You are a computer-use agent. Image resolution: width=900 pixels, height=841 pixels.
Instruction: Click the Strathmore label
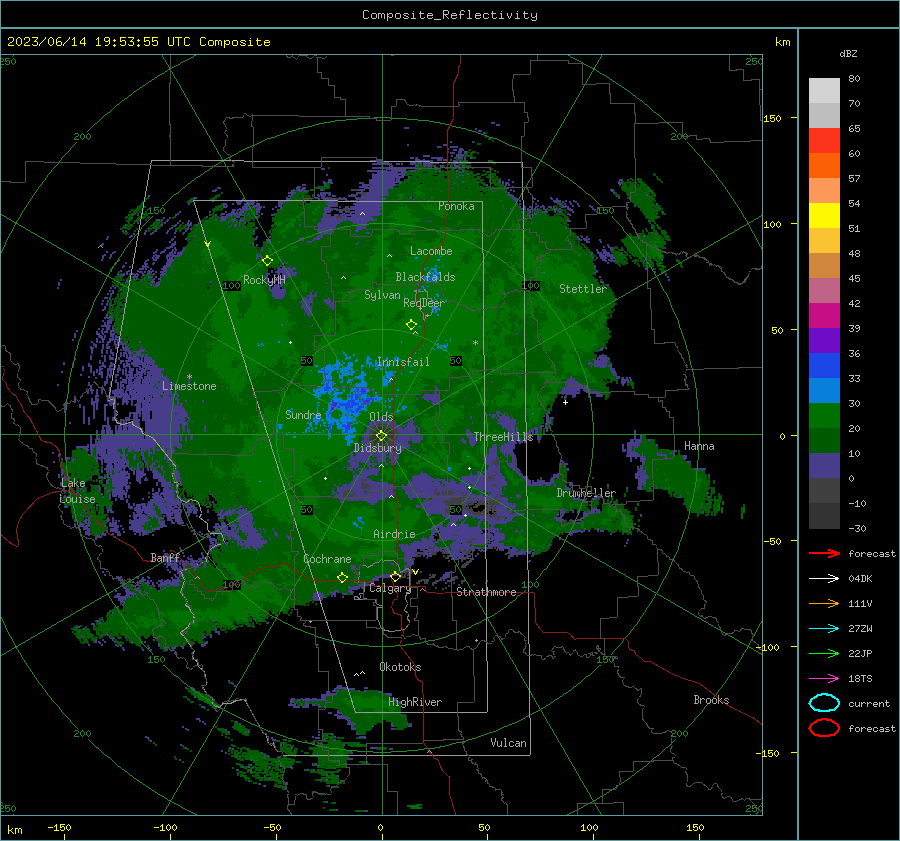click(x=486, y=592)
